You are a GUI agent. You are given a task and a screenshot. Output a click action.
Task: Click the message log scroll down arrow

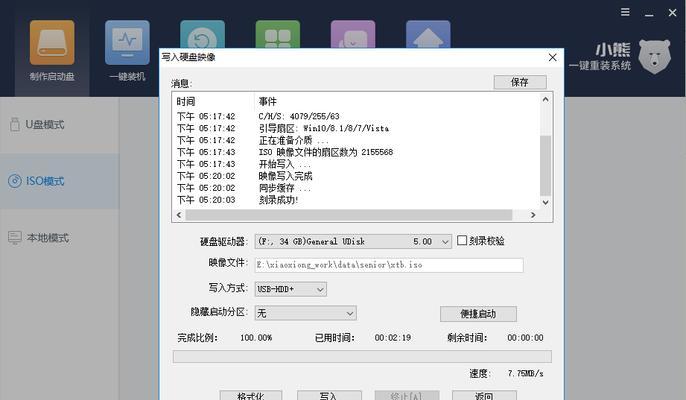coord(546,202)
